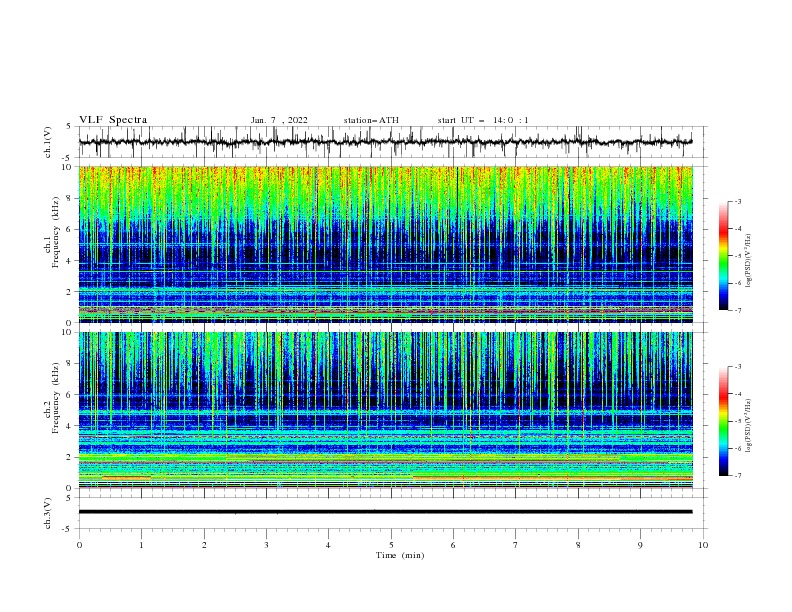Click the ch.3 flat black trace
The height and width of the screenshot is (612, 792).
click(385, 512)
